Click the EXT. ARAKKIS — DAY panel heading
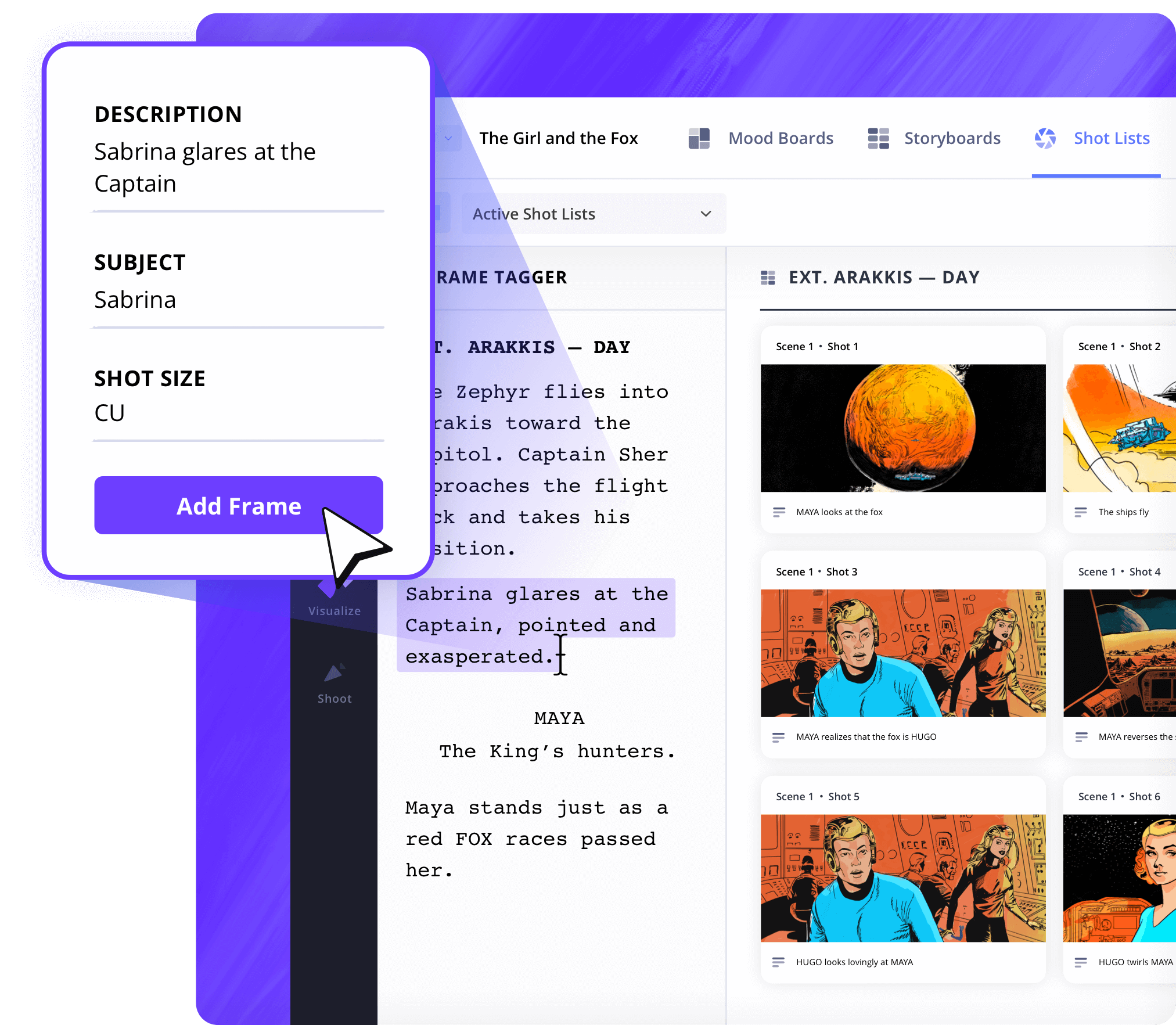The image size is (1176, 1025). [x=884, y=277]
